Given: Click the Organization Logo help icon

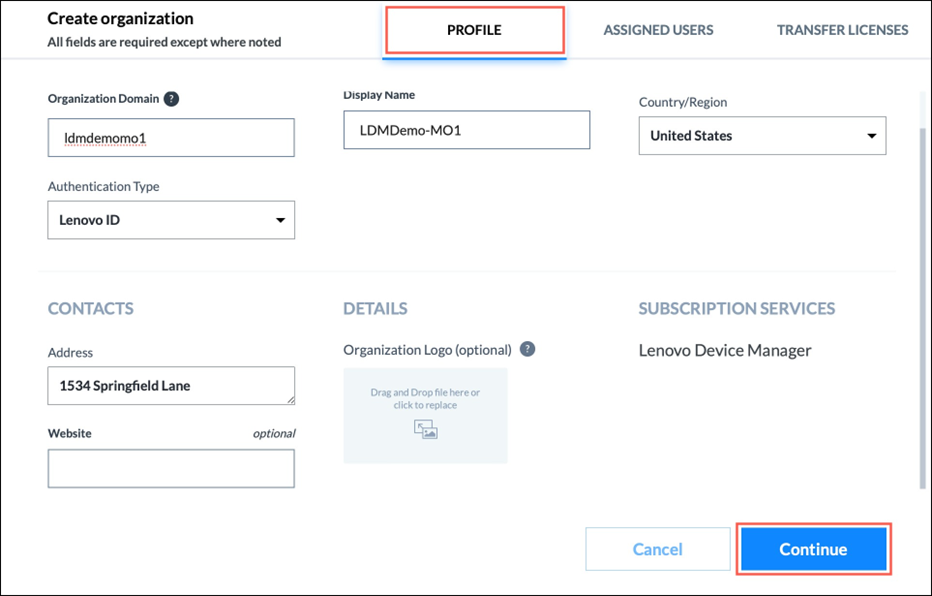Looking at the screenshot, I should (x=527, y=349).
